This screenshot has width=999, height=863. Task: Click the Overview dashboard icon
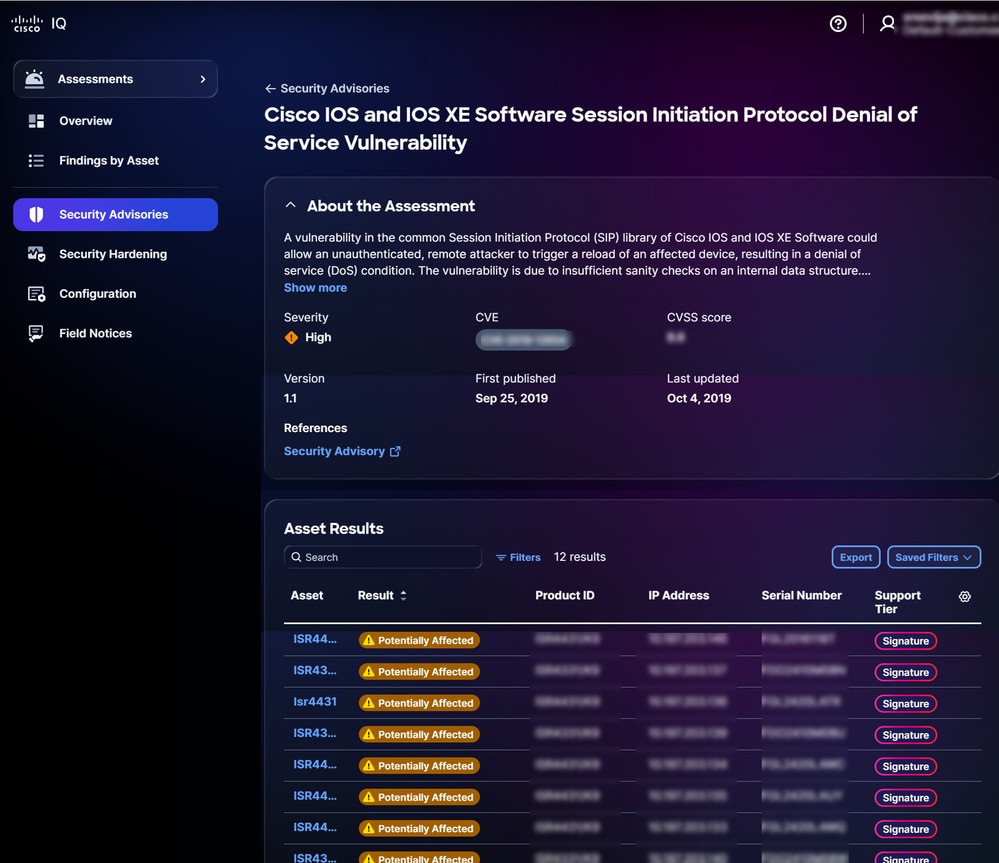[36, 121]
